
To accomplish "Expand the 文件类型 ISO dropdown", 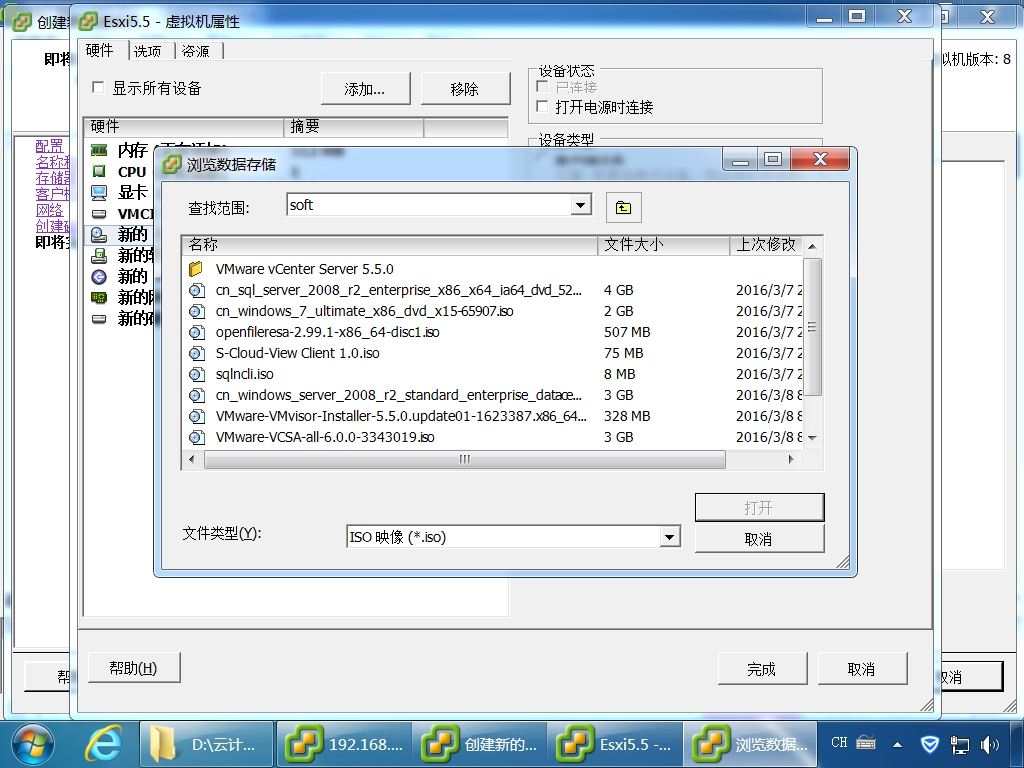I will [669, 537].
